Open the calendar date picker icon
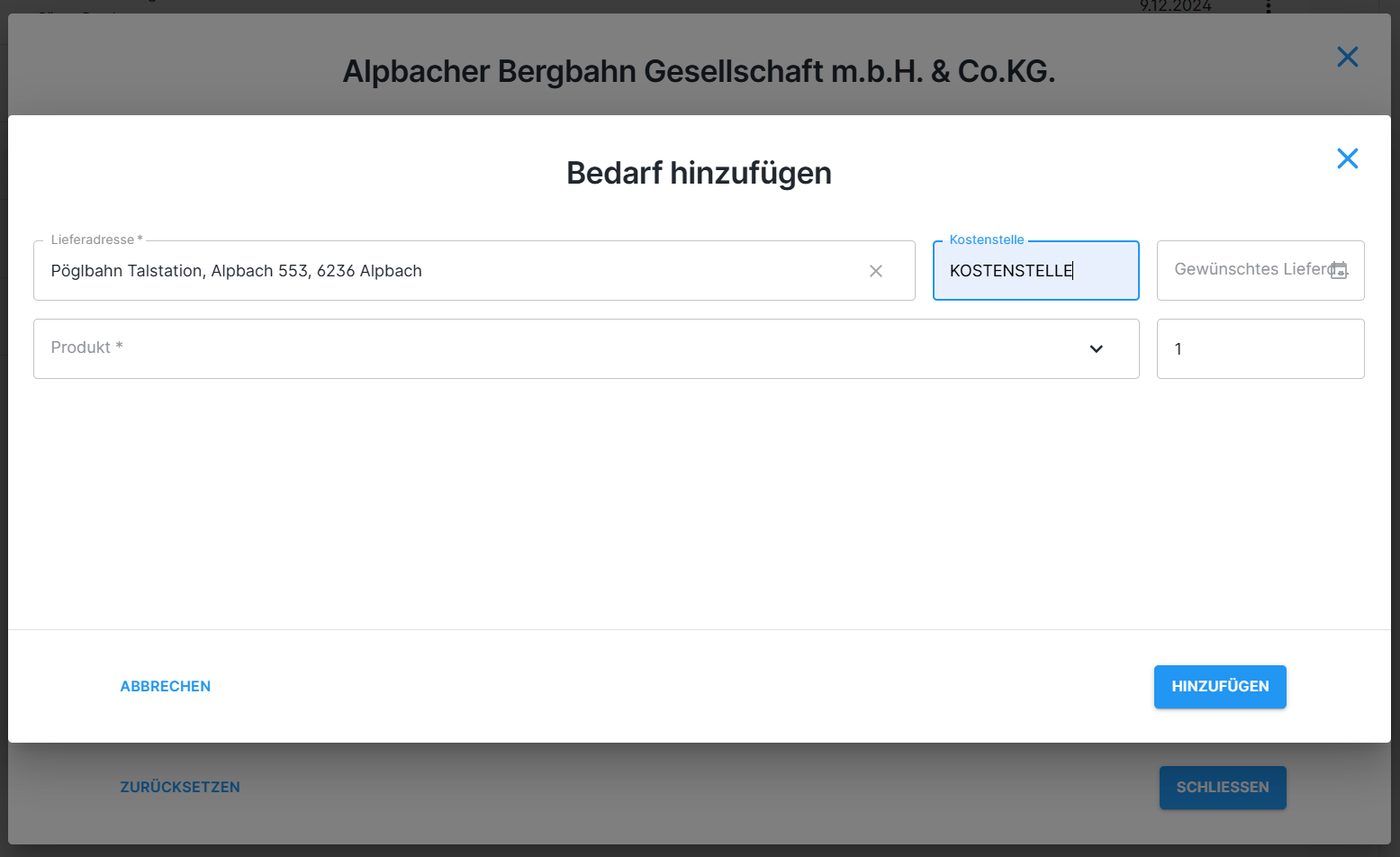1400x857 pixels. tap(1339, 270)
